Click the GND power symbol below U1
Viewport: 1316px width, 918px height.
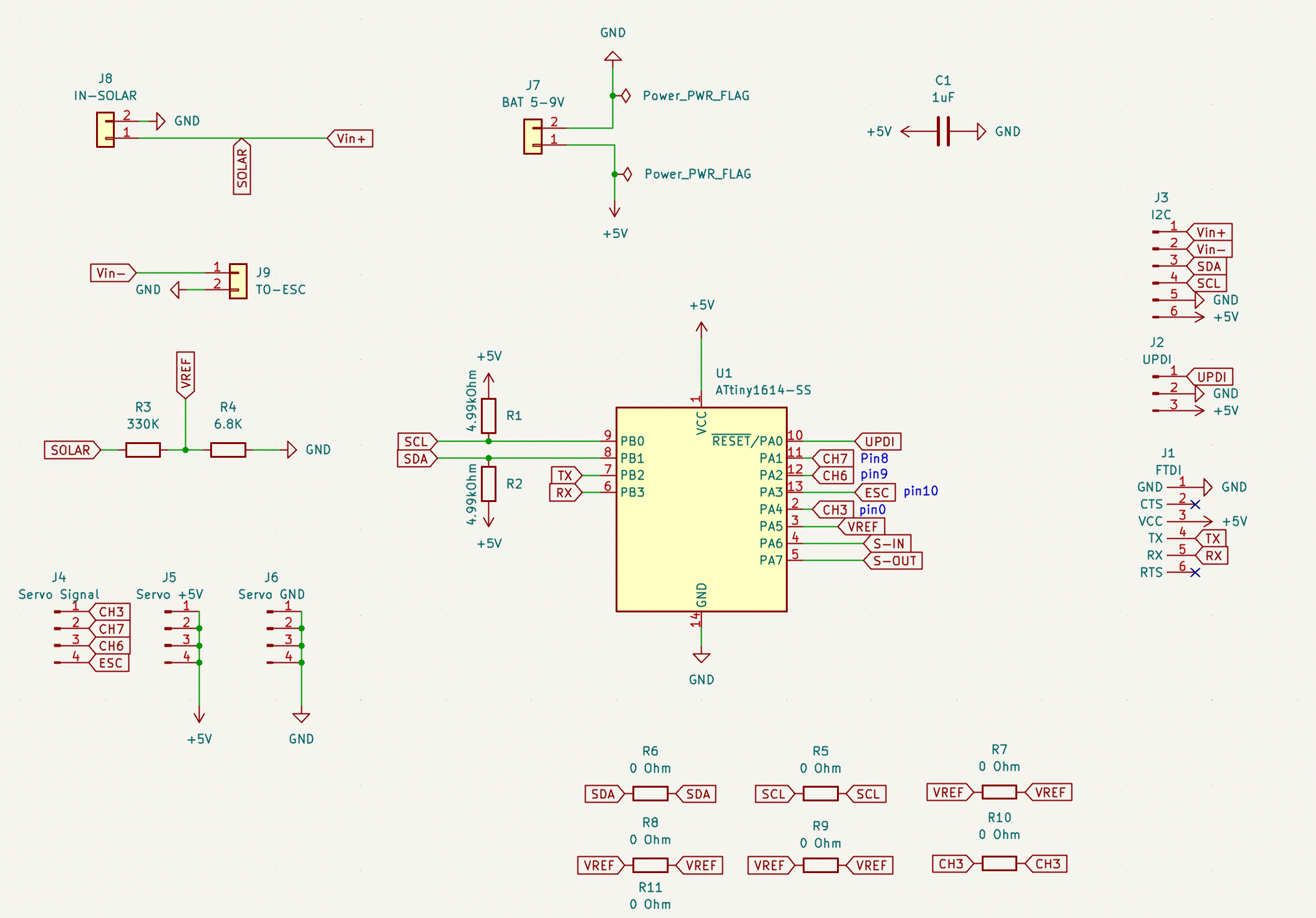click(x=701, y=659)
